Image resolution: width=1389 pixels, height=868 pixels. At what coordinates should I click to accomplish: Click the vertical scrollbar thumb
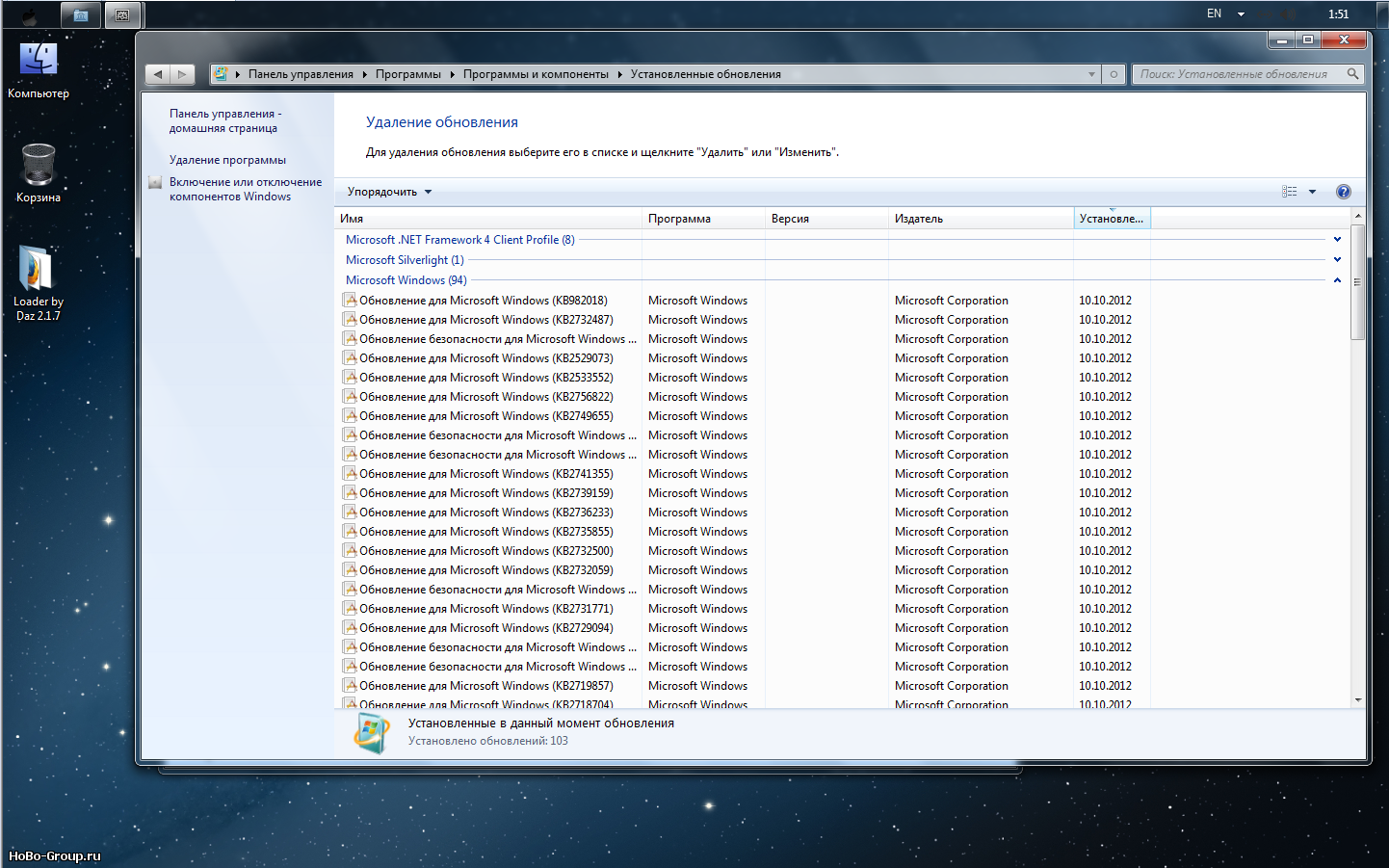click(1357, 281)
